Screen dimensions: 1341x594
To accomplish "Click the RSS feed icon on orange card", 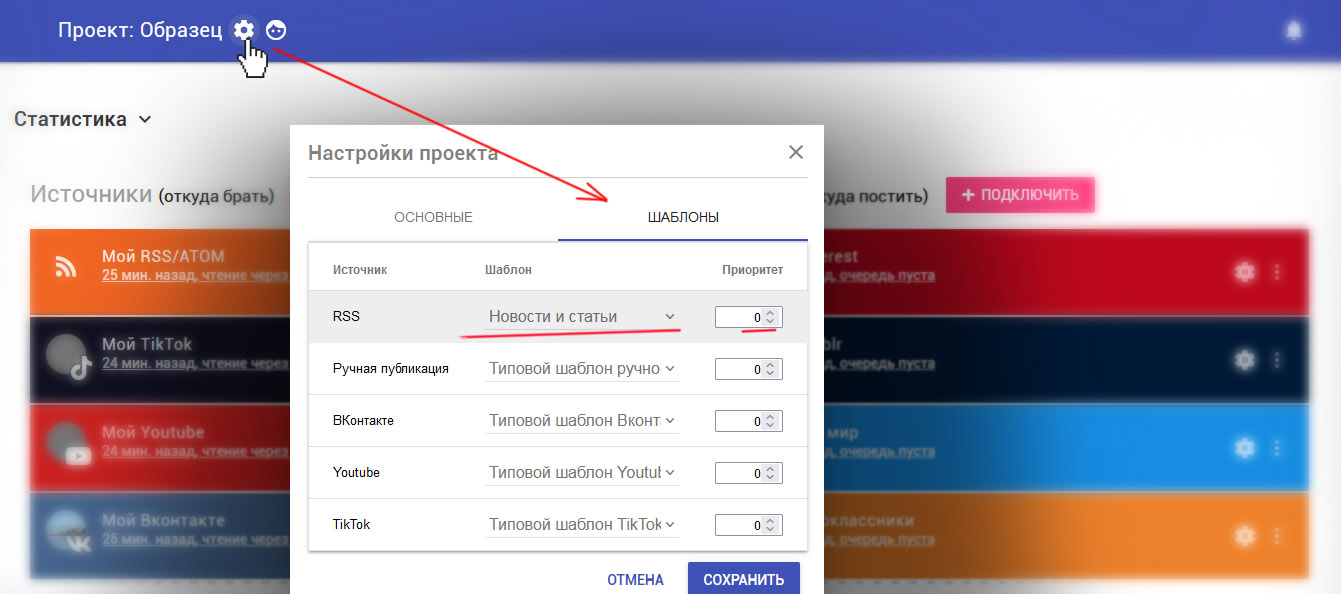I will (66, 267).
